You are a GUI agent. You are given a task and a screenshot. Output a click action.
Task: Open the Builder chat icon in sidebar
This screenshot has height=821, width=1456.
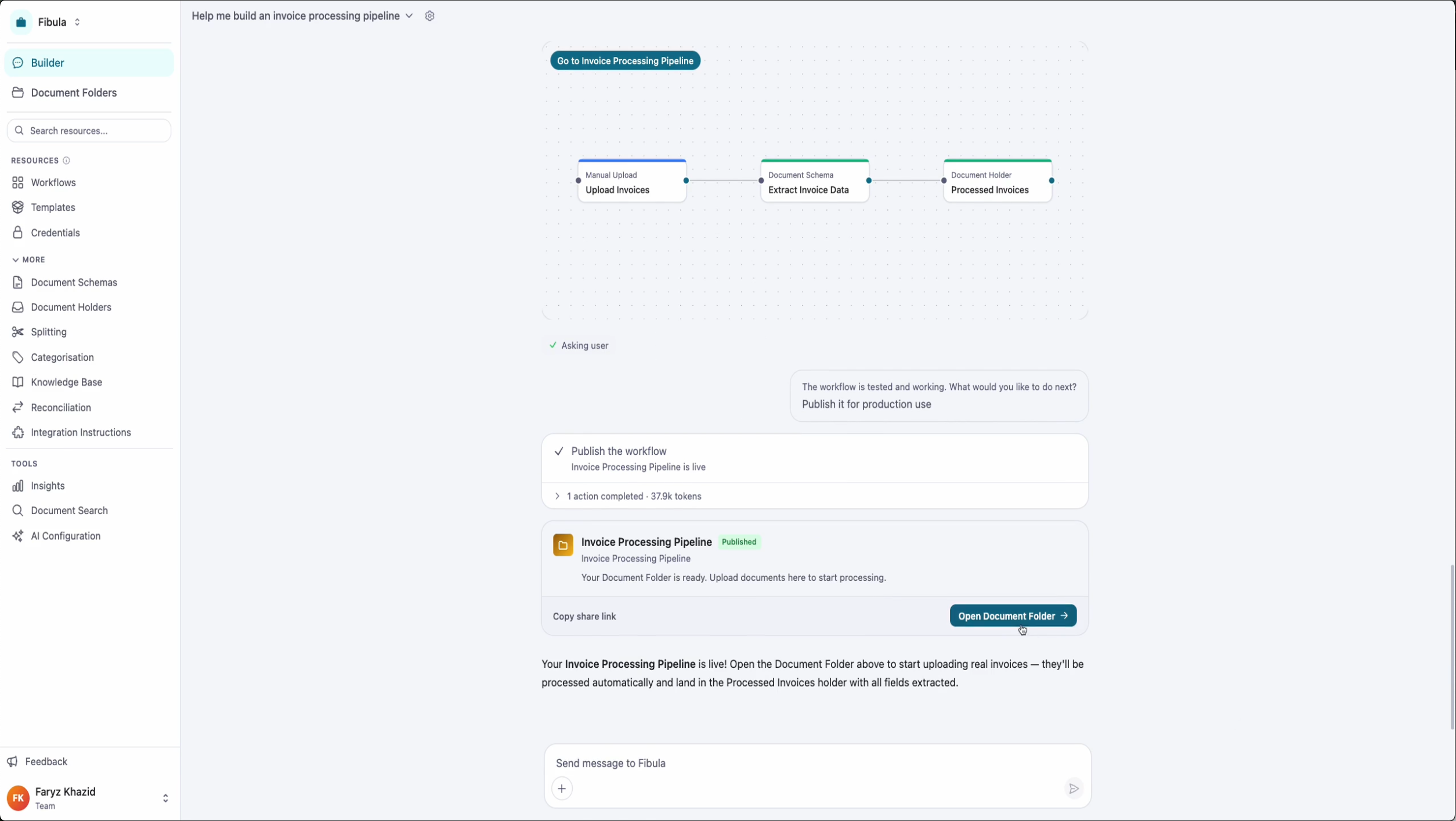(18, 63)
